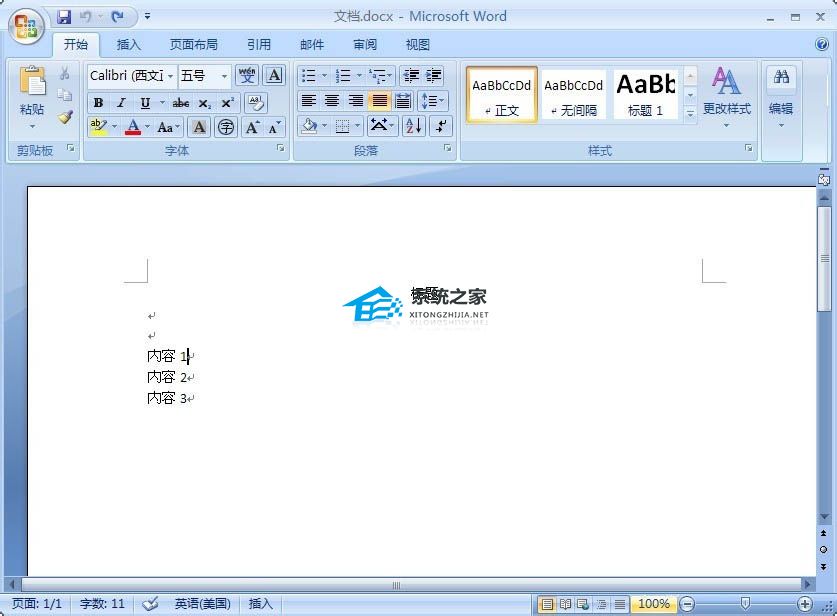This screenshot has width=837, height=616.
Task: Click the 更改样式 button
Action: pos(727,97)
